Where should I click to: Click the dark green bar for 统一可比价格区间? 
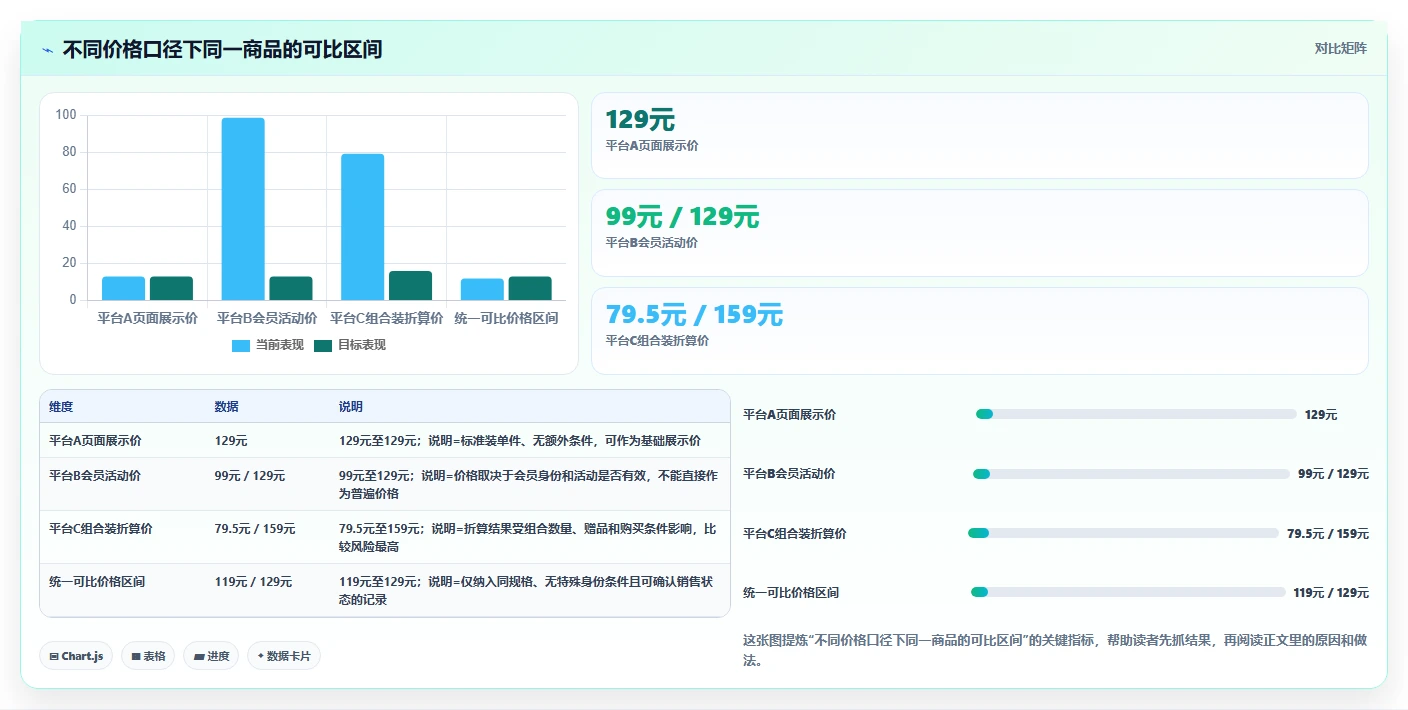pyautogui.click(x=530, y=288)
